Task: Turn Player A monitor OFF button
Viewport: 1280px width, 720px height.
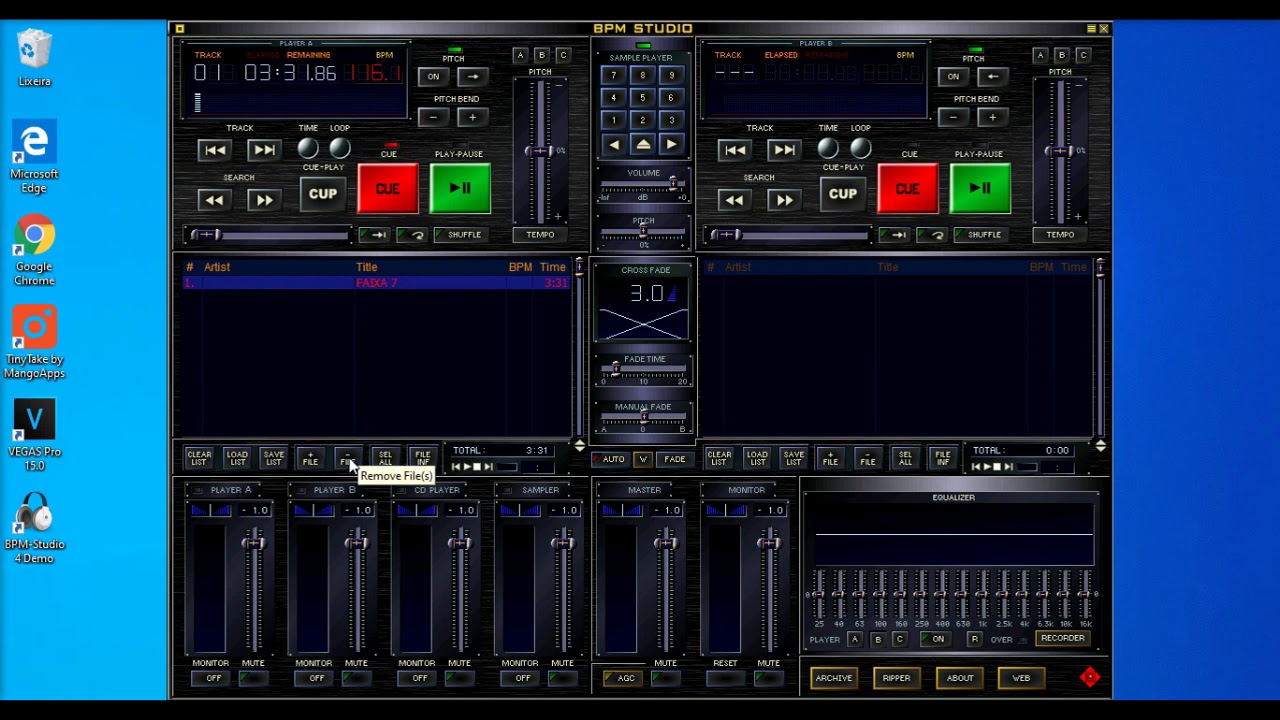Action: coord(213,679)
